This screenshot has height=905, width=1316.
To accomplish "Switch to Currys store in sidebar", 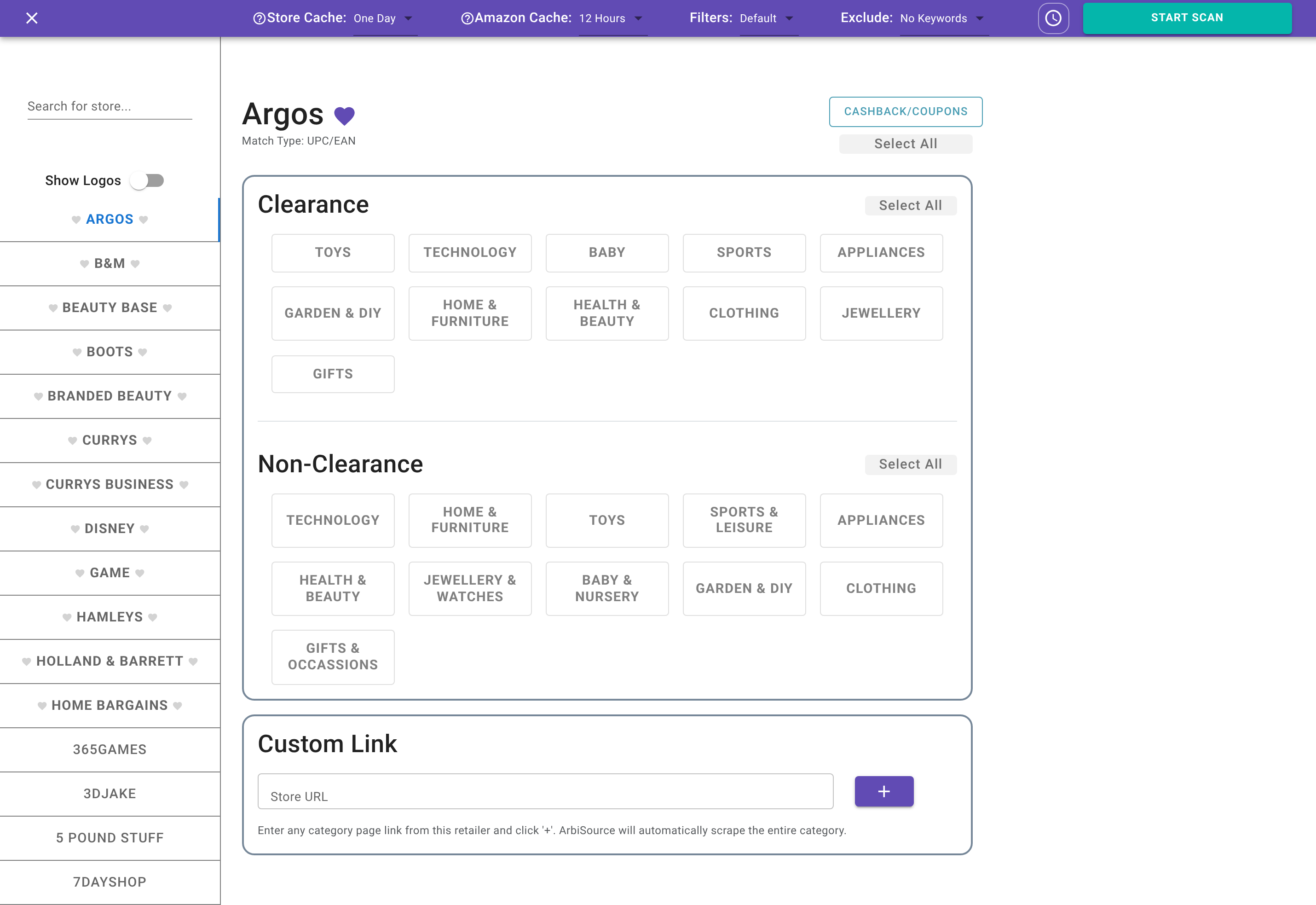I will 110,441.
